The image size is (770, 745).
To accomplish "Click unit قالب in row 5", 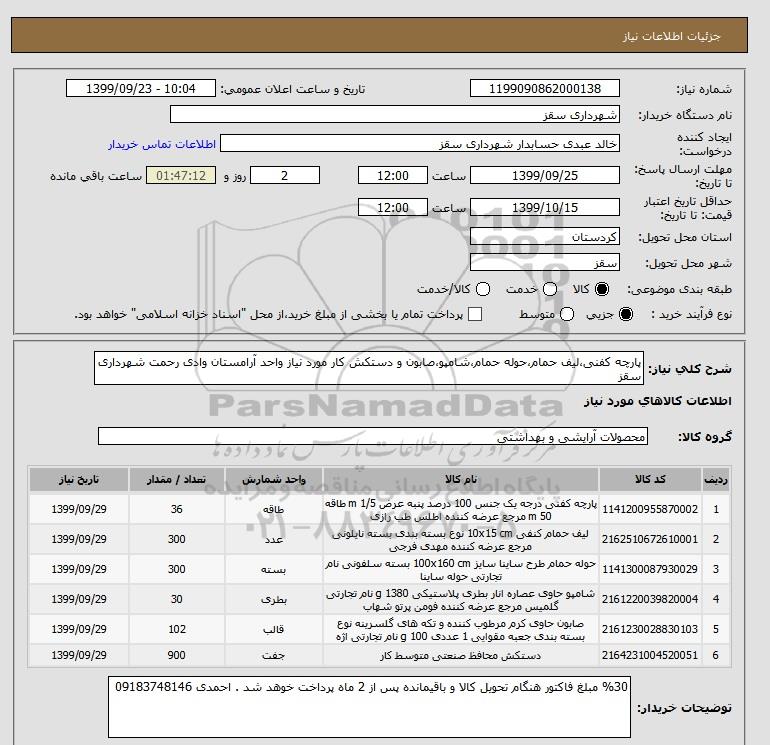I will coord(274,629).
